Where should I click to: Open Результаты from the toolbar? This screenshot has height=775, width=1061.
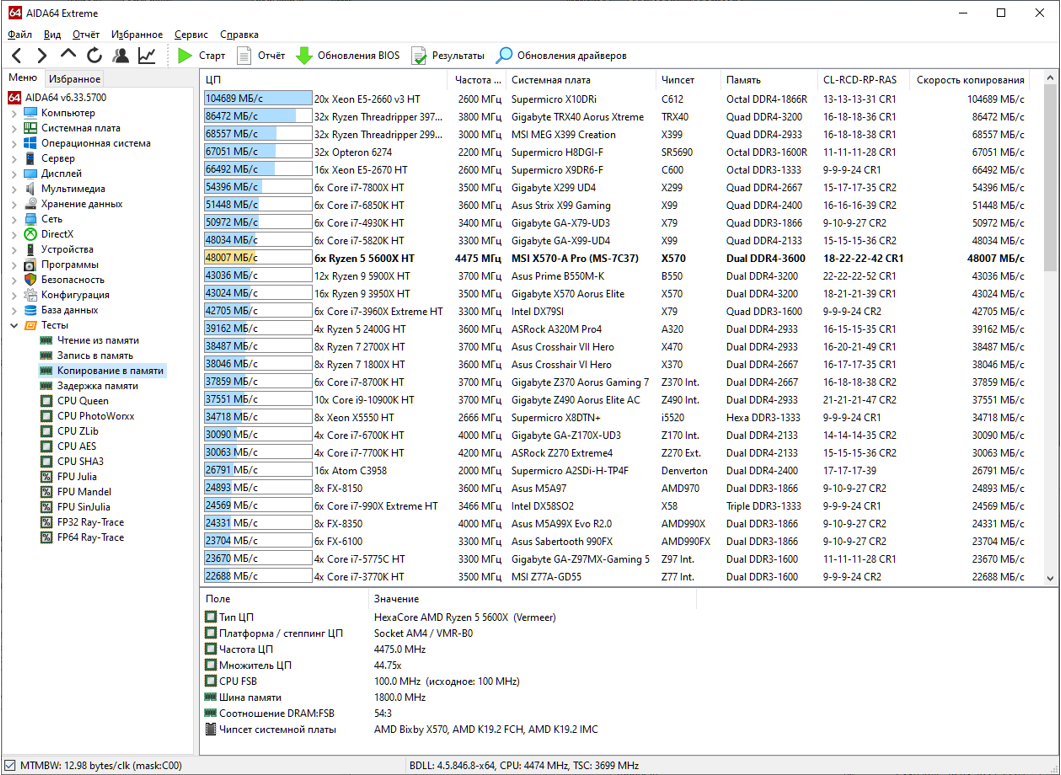pos(448,56)
